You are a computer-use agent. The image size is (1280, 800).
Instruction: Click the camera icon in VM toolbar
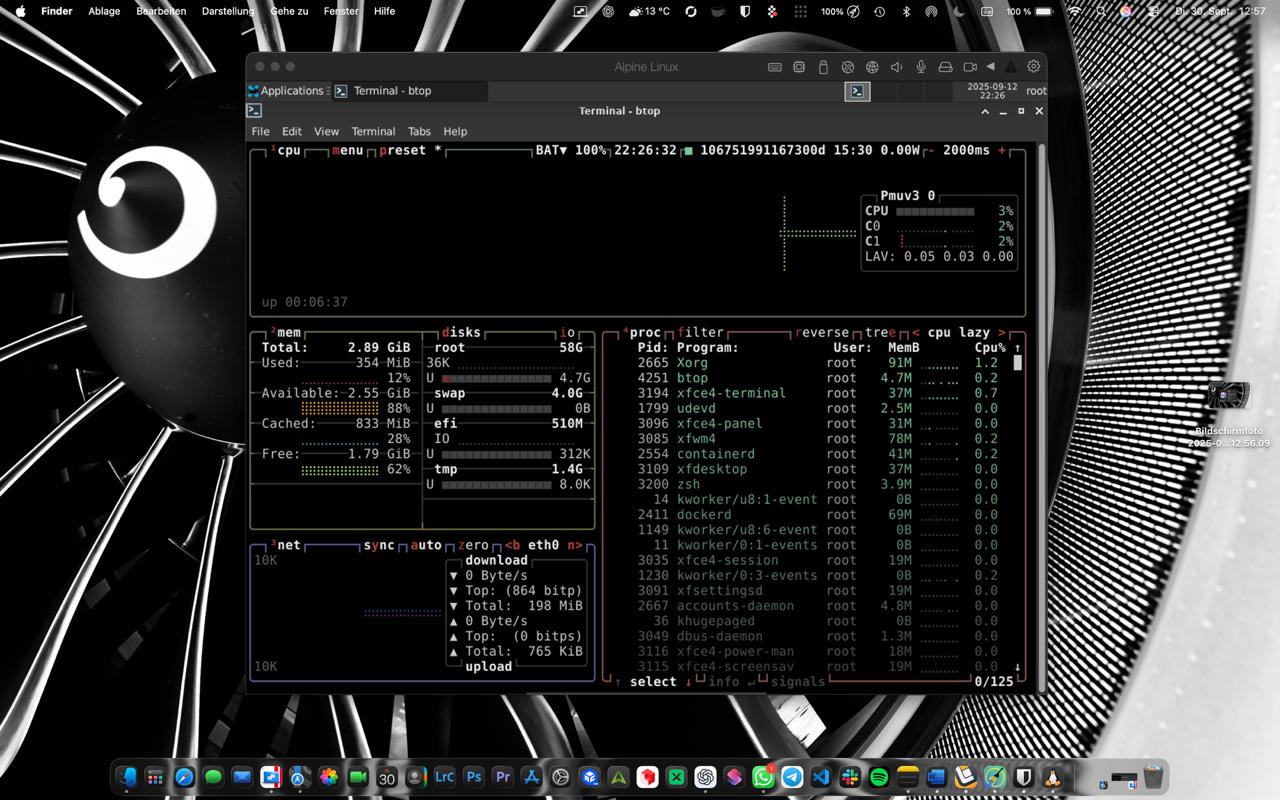click(x=970, y=67)
